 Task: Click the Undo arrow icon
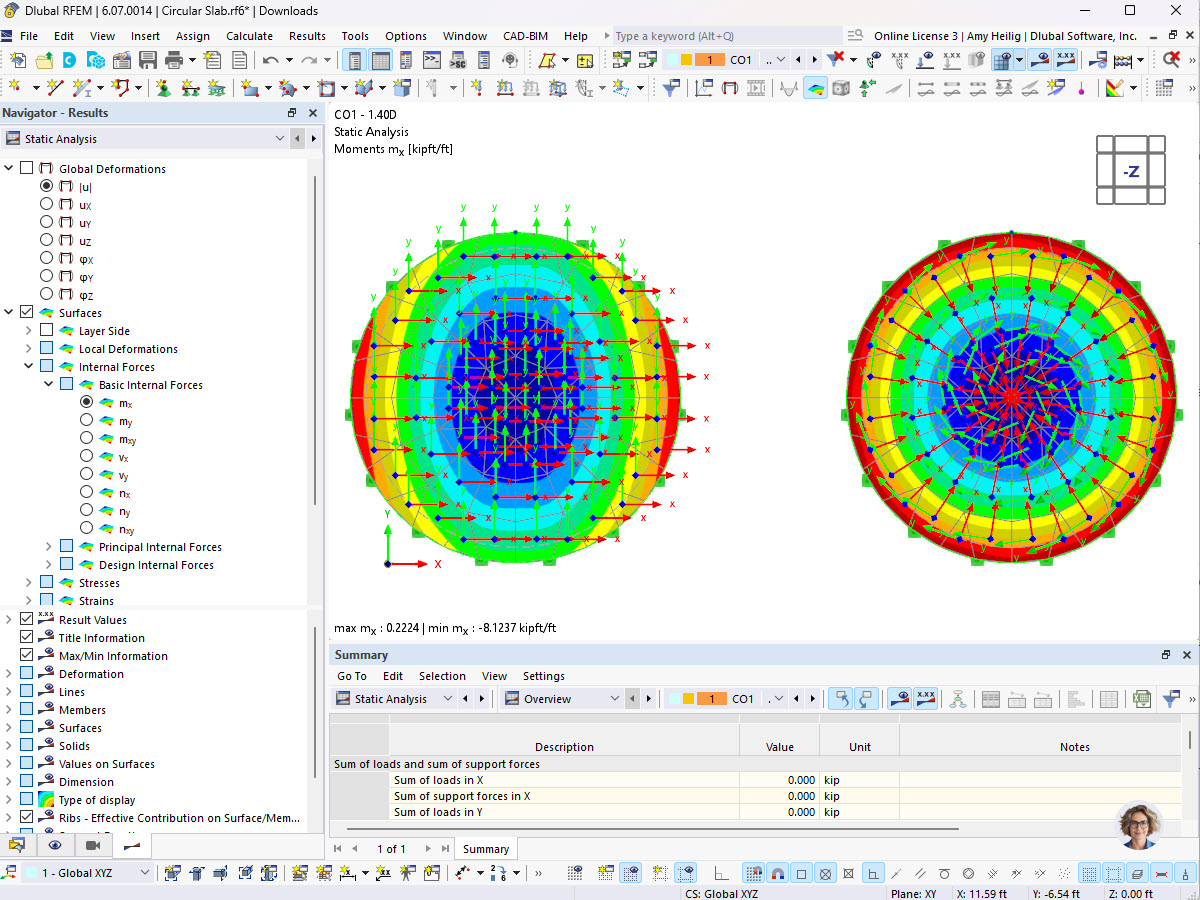coord(271,60)
